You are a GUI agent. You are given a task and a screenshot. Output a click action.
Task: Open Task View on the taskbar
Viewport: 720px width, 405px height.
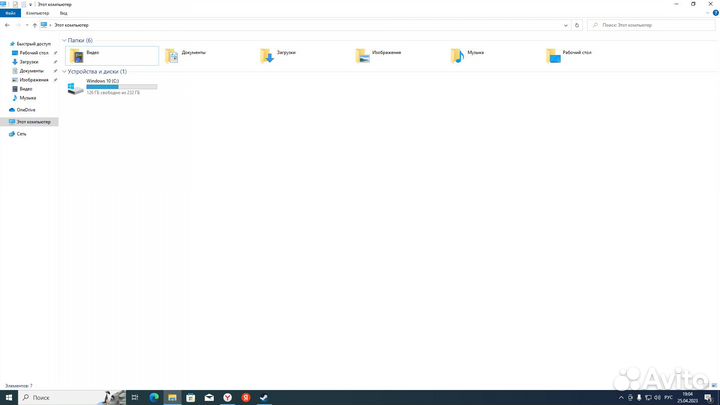pos(135,398)
